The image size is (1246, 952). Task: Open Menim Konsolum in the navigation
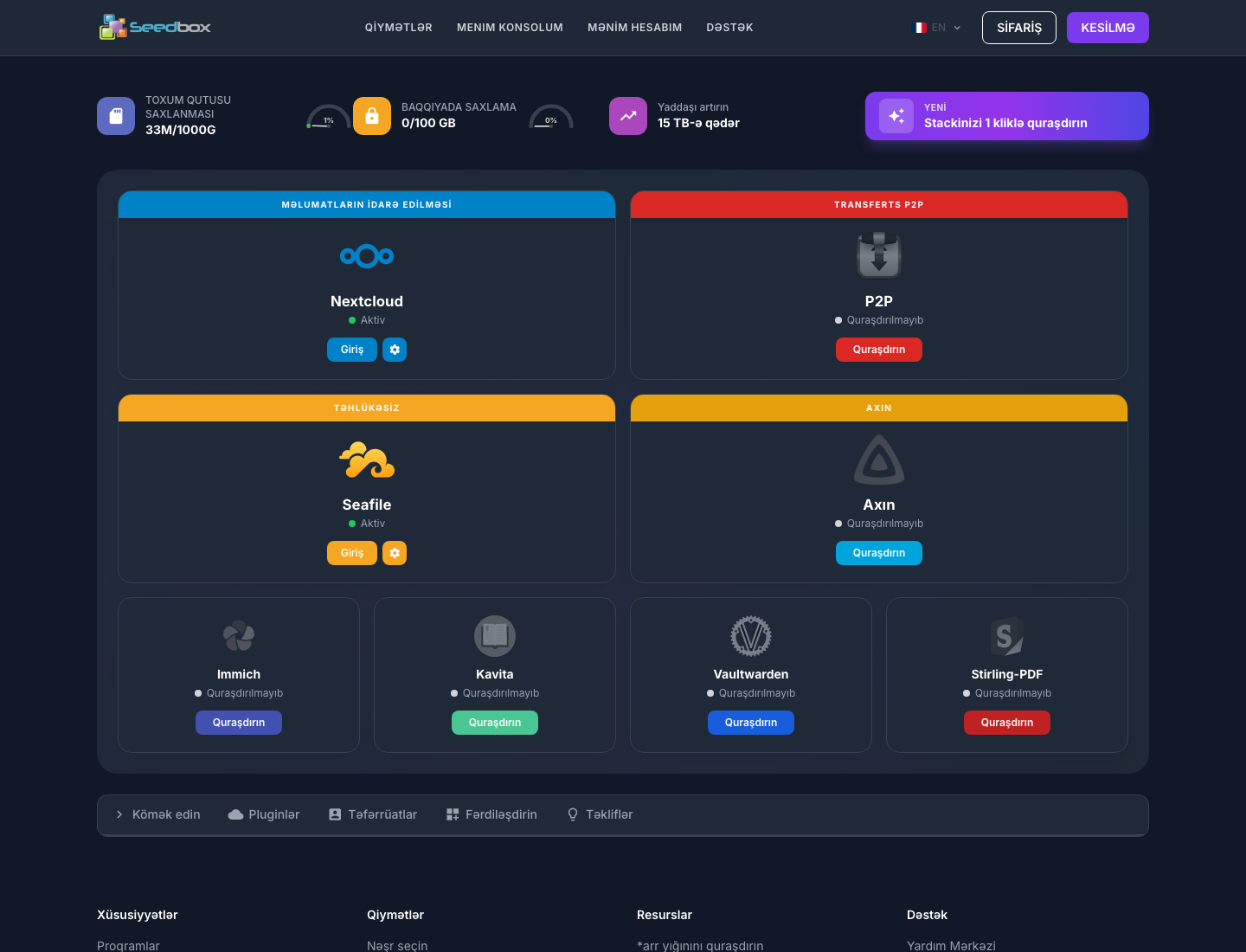(510, 28)
